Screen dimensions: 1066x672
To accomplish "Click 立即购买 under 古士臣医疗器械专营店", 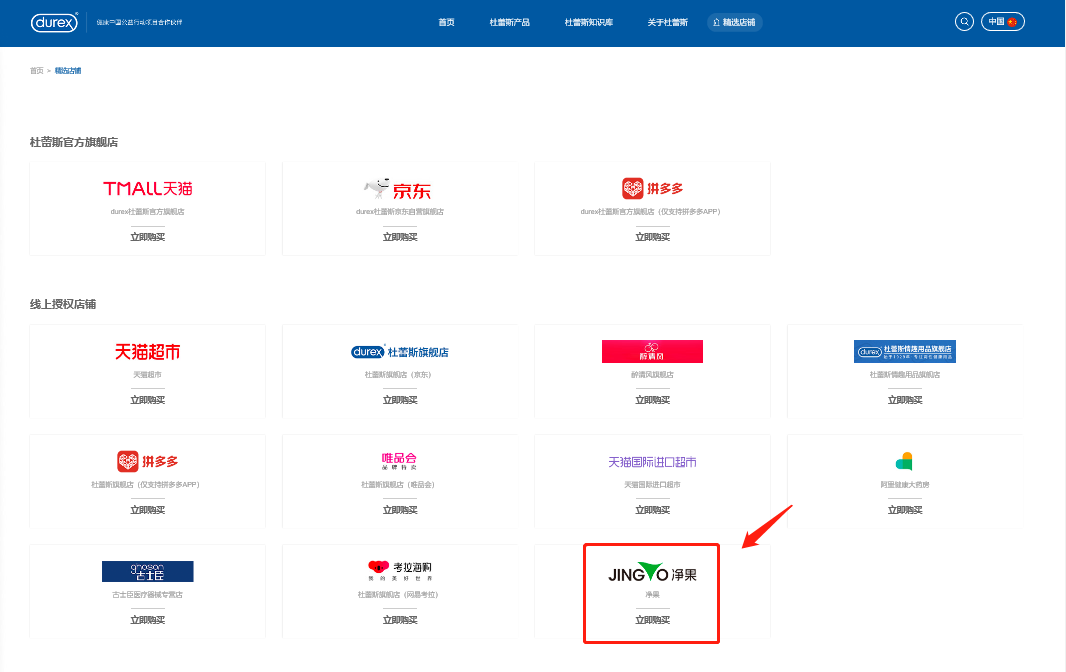I will click(x=148, y=620).
